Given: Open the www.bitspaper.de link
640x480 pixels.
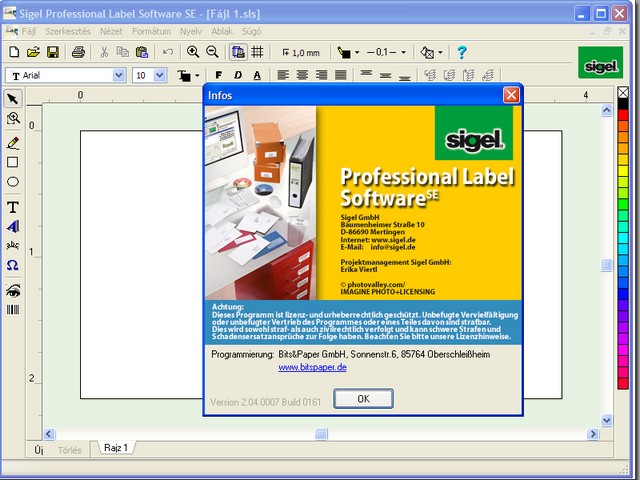Looking at the screenshot, I should coord(312,367).
